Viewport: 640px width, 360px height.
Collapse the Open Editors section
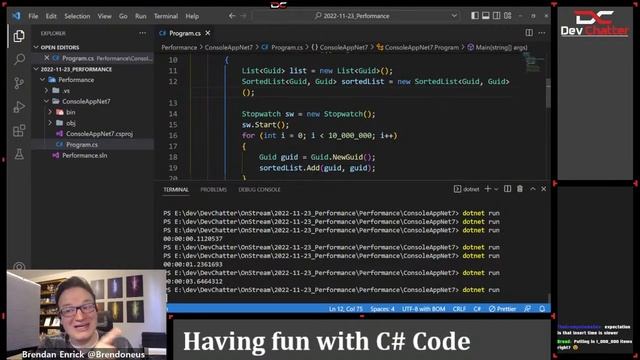pyautogui.click(x=36, y=47)
